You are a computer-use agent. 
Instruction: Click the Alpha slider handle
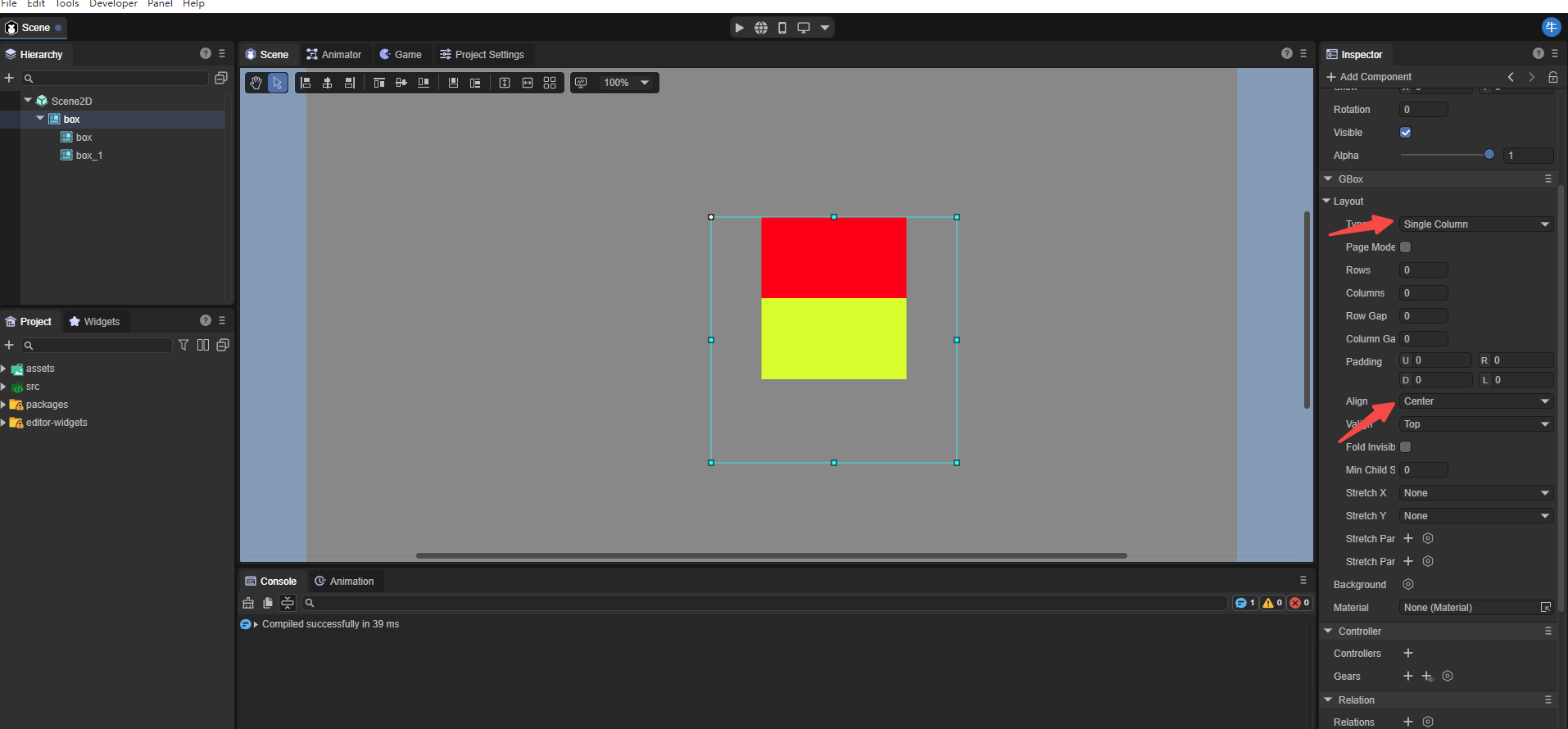[x=1489, y=155]
